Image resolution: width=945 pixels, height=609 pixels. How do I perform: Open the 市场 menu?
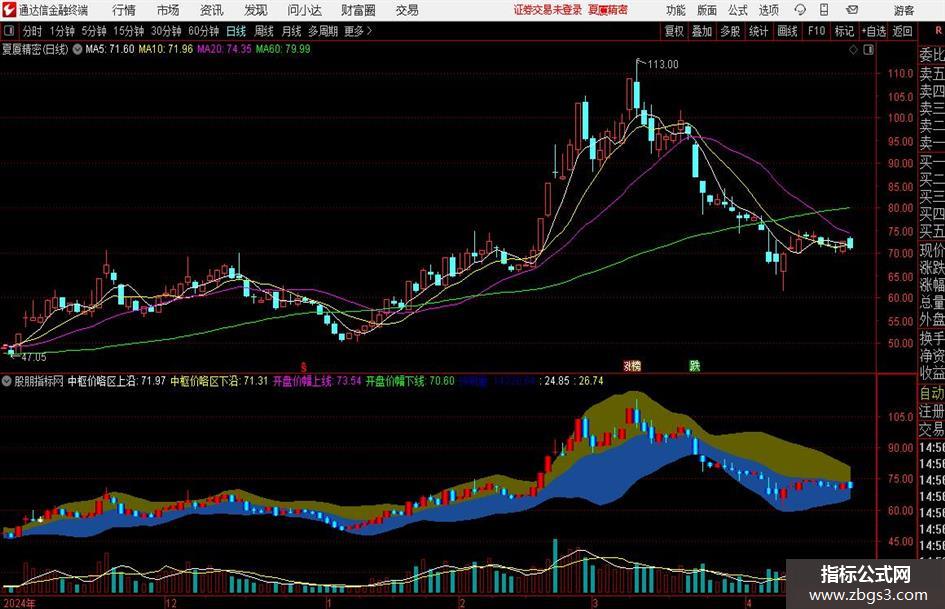(x=168, y=10)
